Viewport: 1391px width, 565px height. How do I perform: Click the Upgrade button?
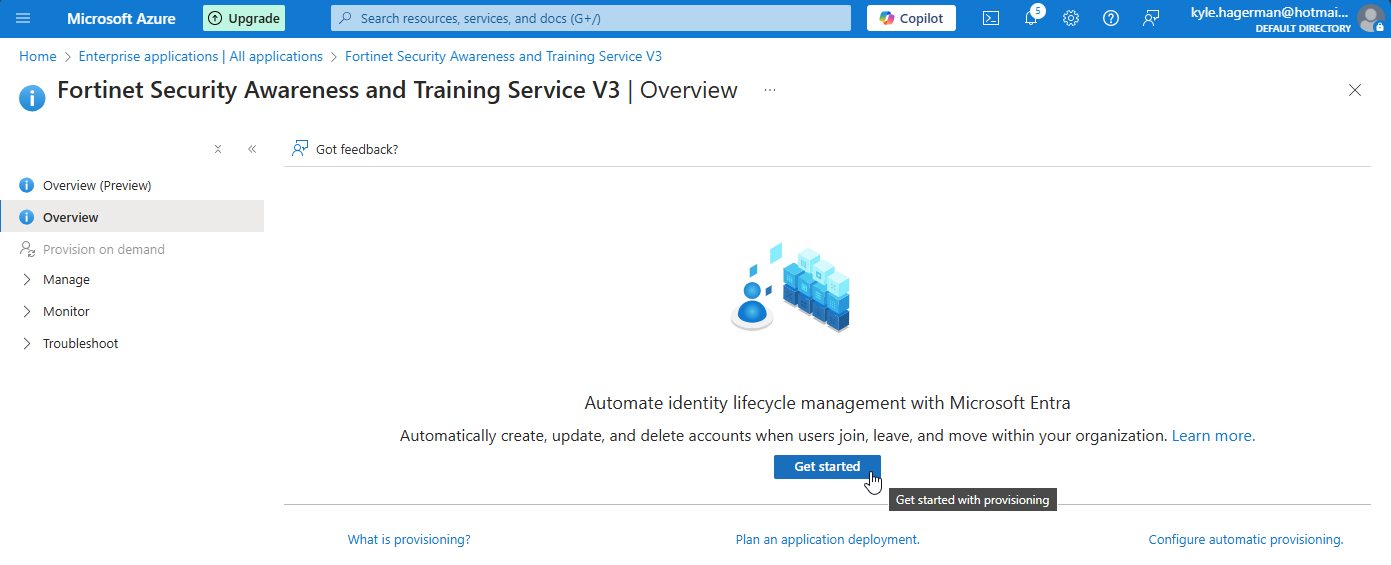click(244, 18)
